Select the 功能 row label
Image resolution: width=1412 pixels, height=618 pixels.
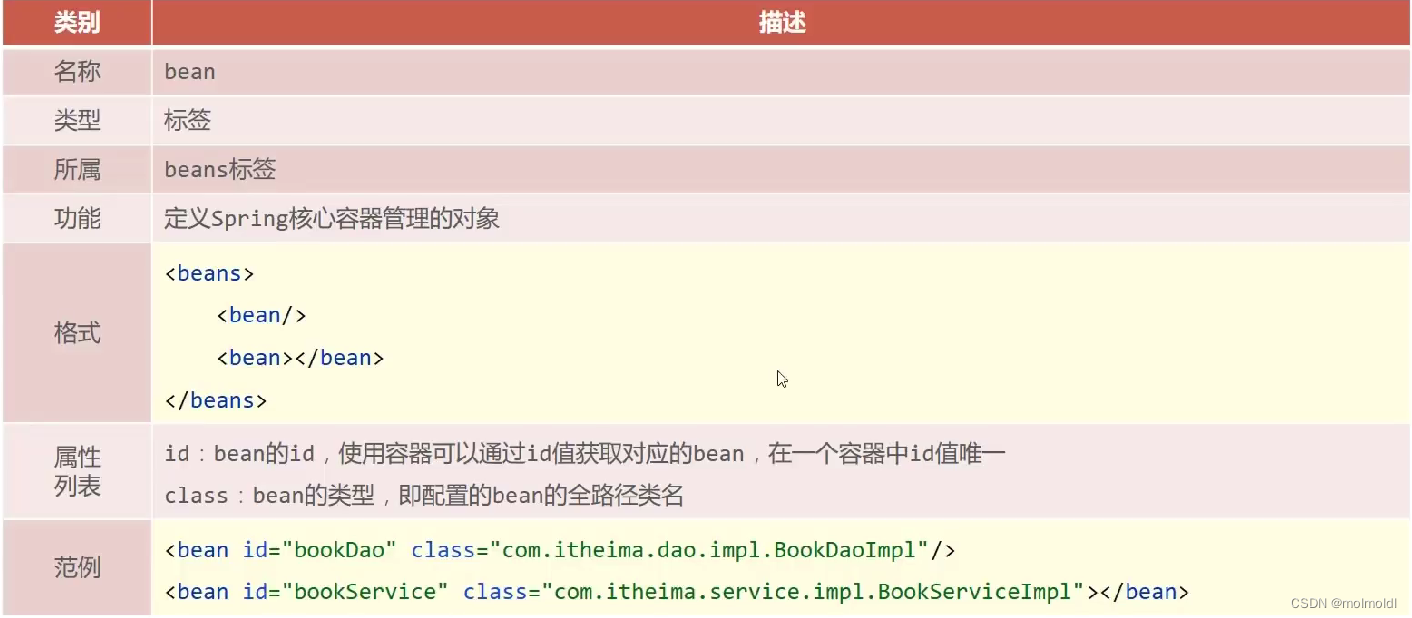pos(76,218)
